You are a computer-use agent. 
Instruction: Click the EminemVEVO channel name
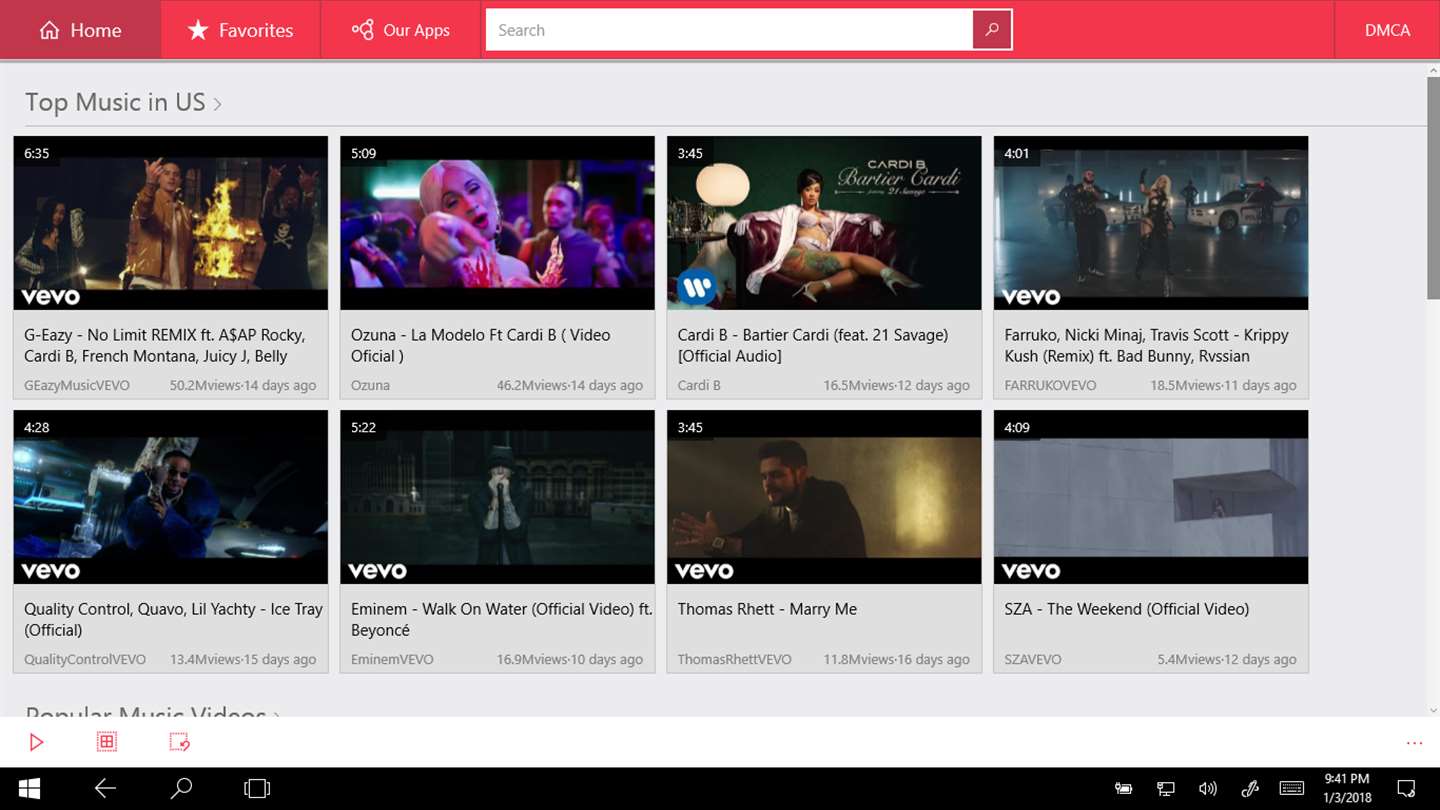point(393,659)
